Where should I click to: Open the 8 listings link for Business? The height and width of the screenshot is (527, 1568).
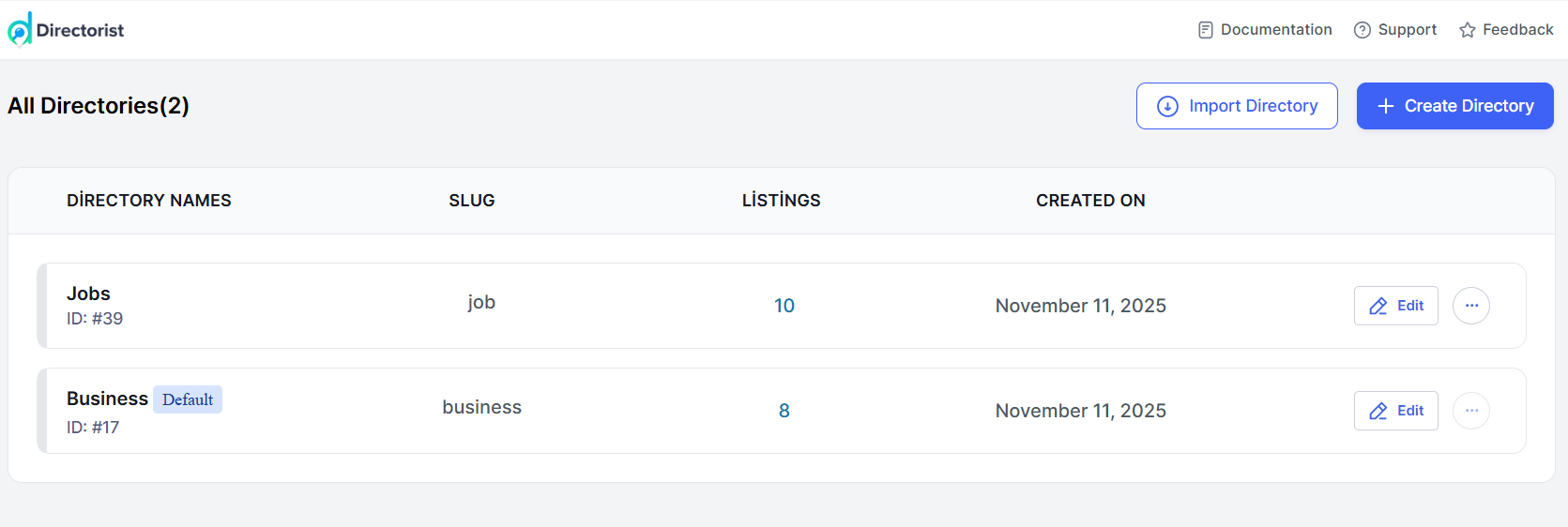point(784,411)
